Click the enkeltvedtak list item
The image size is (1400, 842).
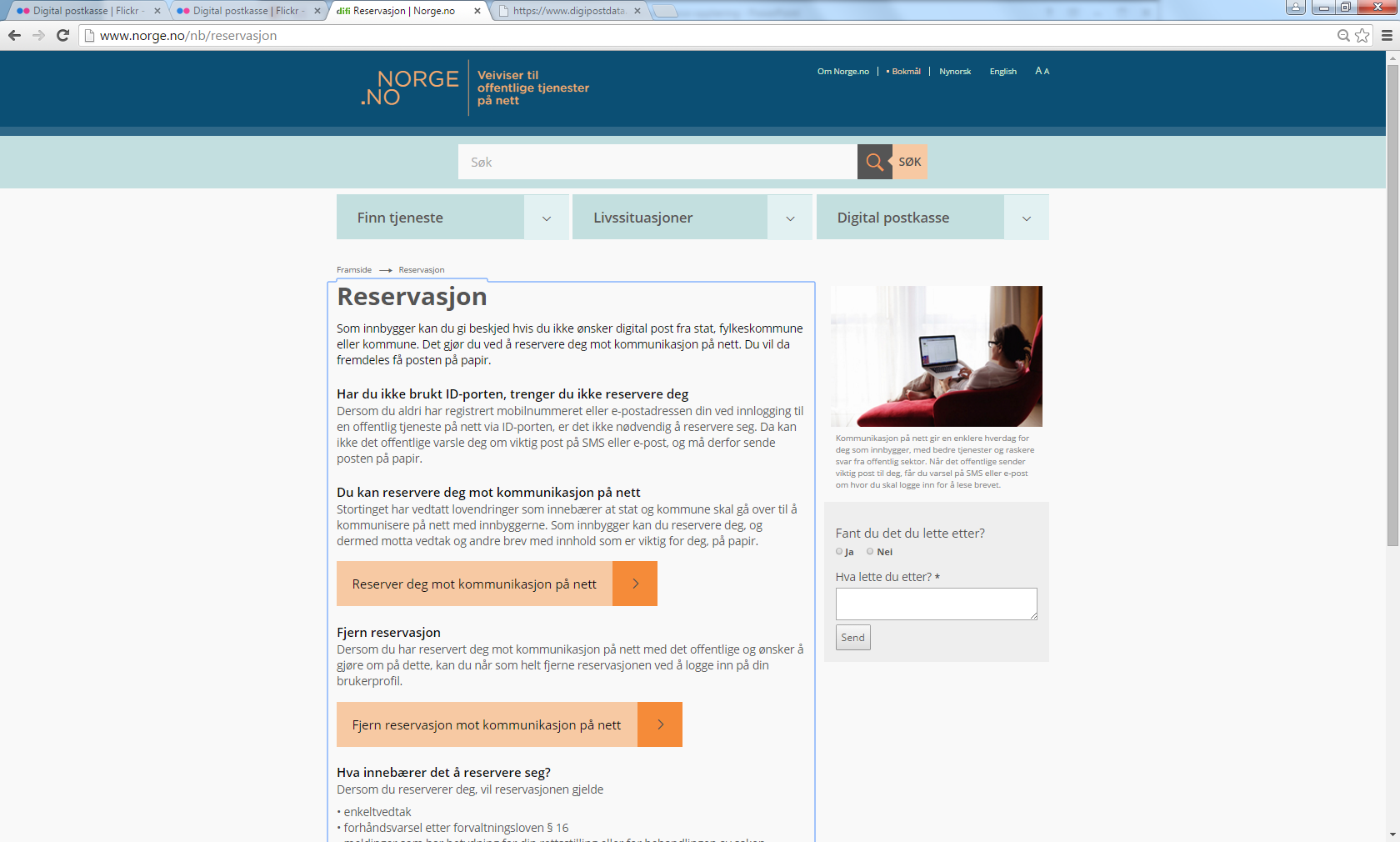coord(374,812)
